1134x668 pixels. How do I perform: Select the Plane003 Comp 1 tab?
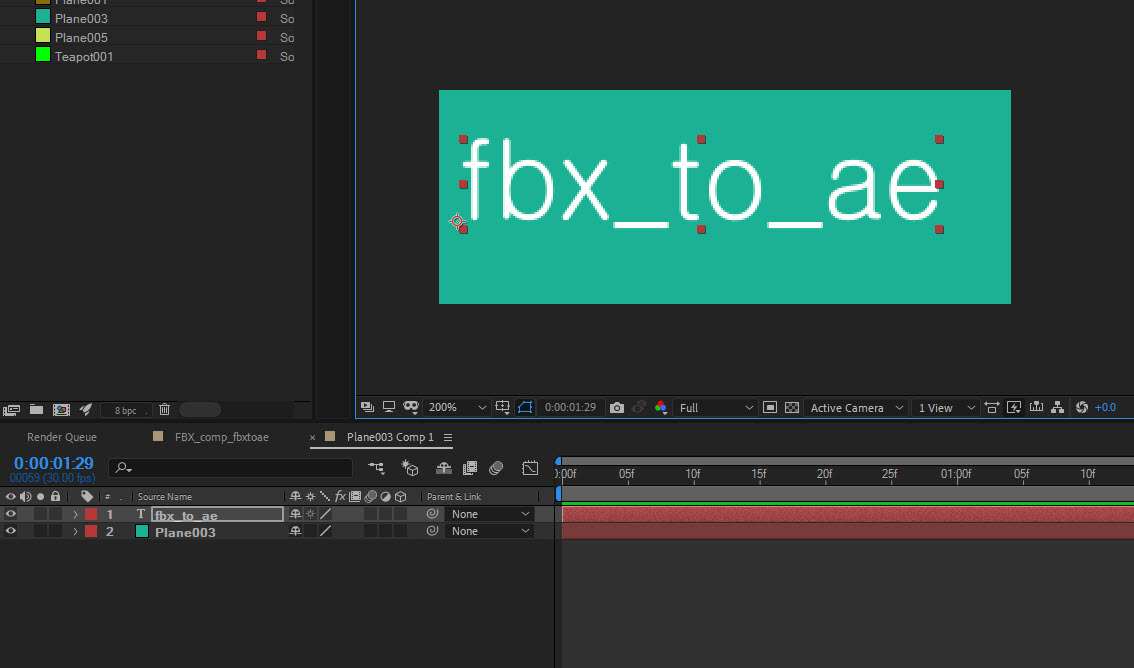point(390,437)
